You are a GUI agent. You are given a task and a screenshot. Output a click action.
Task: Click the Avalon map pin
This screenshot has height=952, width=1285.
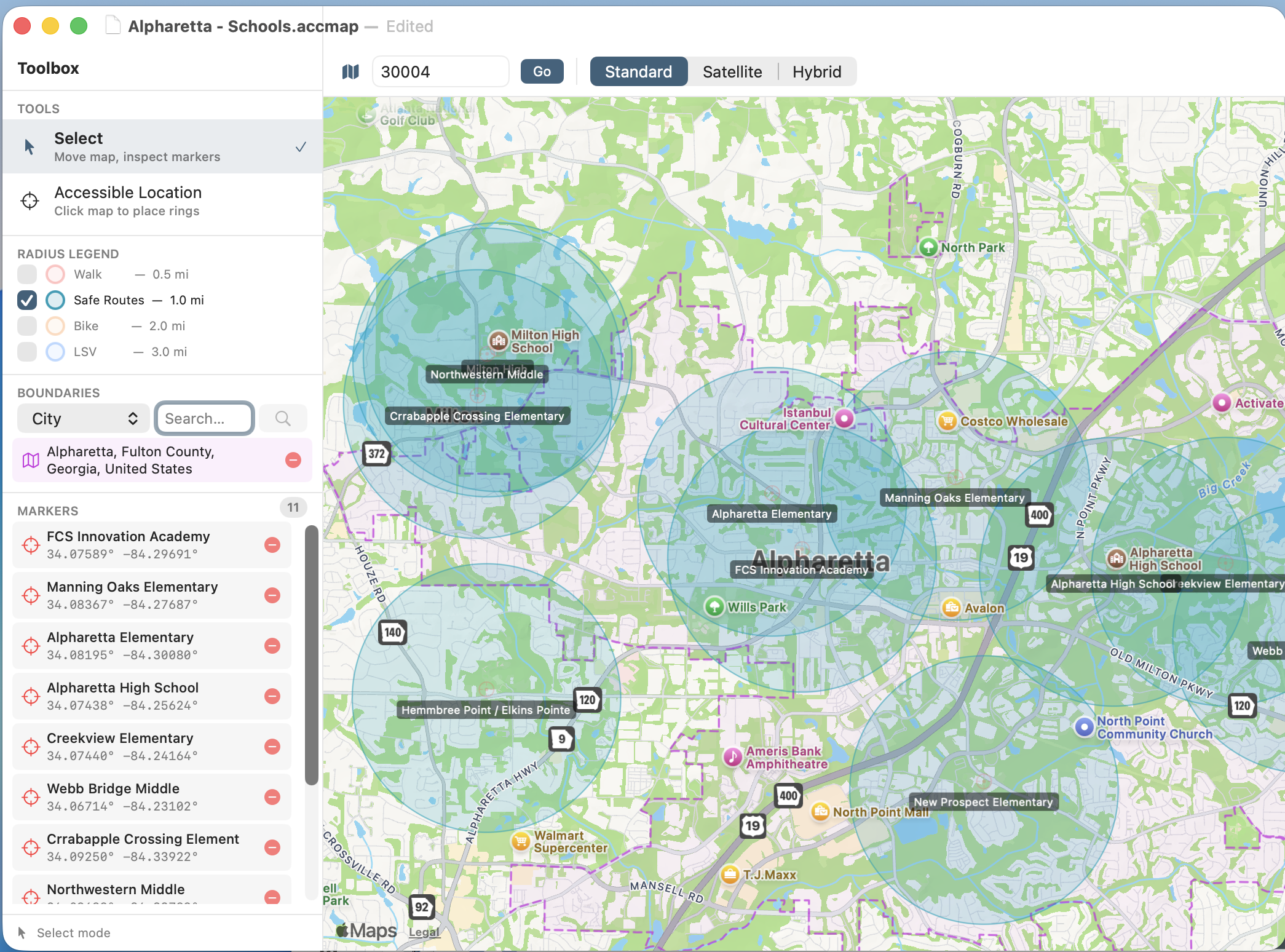click(x=951, y=608)
